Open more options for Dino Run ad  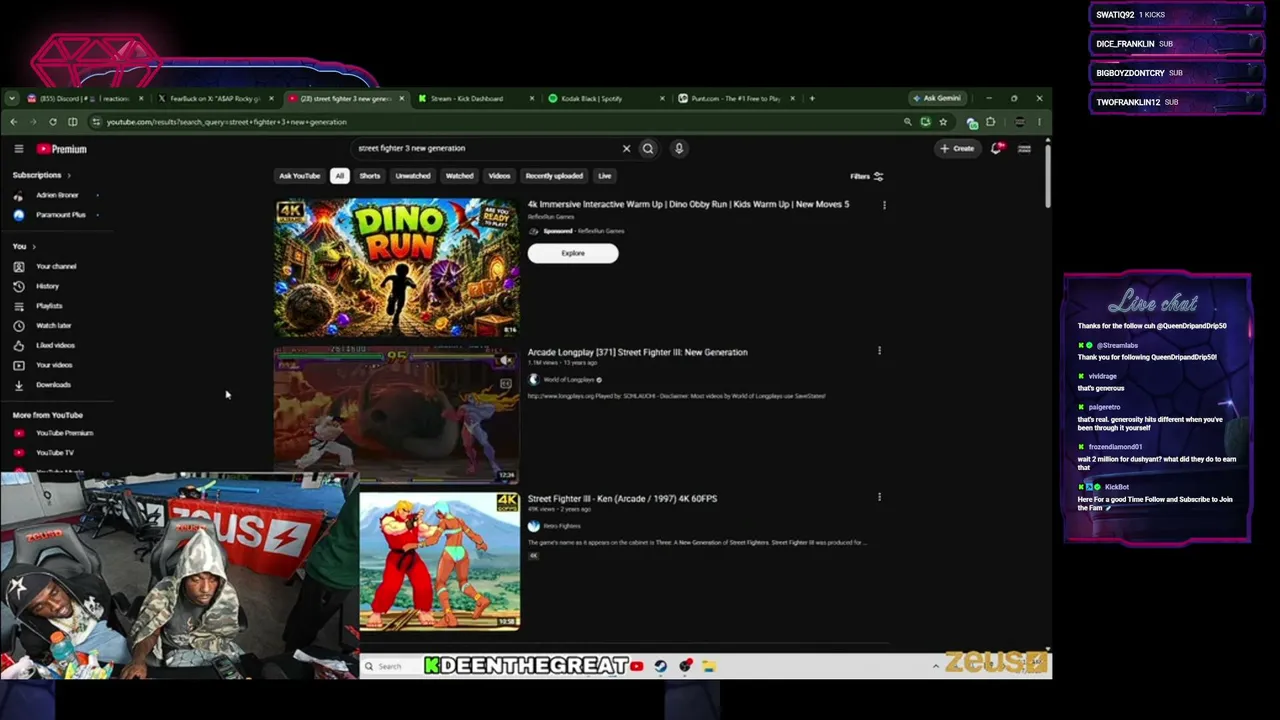click(884, 205)
